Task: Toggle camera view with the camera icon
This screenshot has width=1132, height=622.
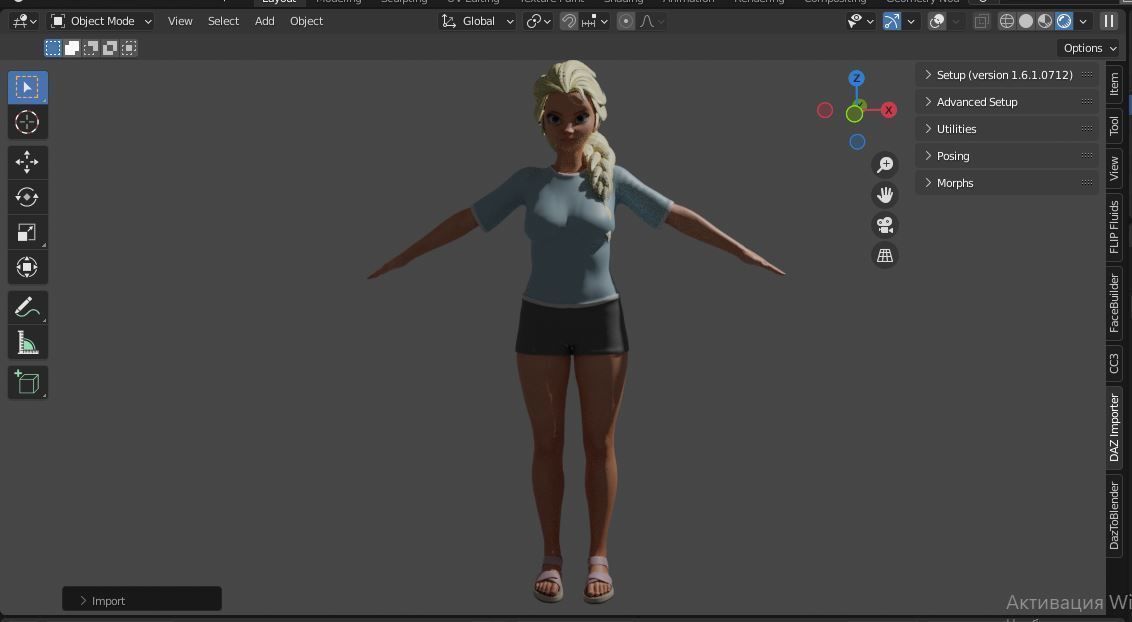Action: coord(884,225)
